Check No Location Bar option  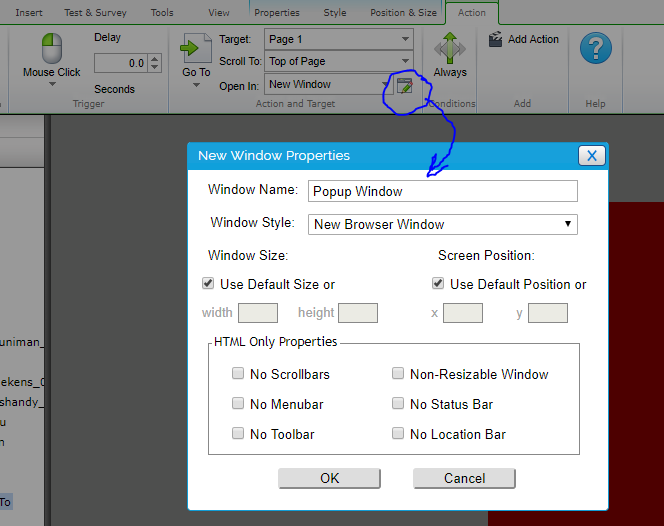click(x=398, y=433)
